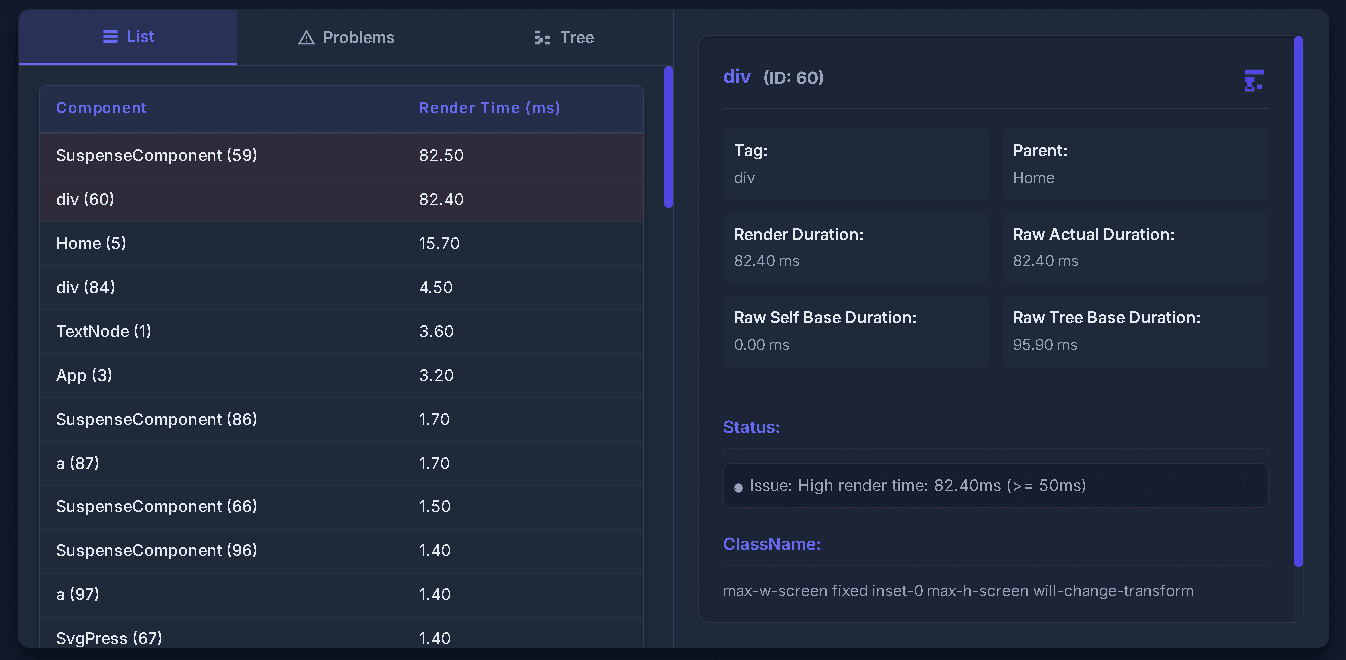Click the Raw Actual Duration card

[1135, 247]
